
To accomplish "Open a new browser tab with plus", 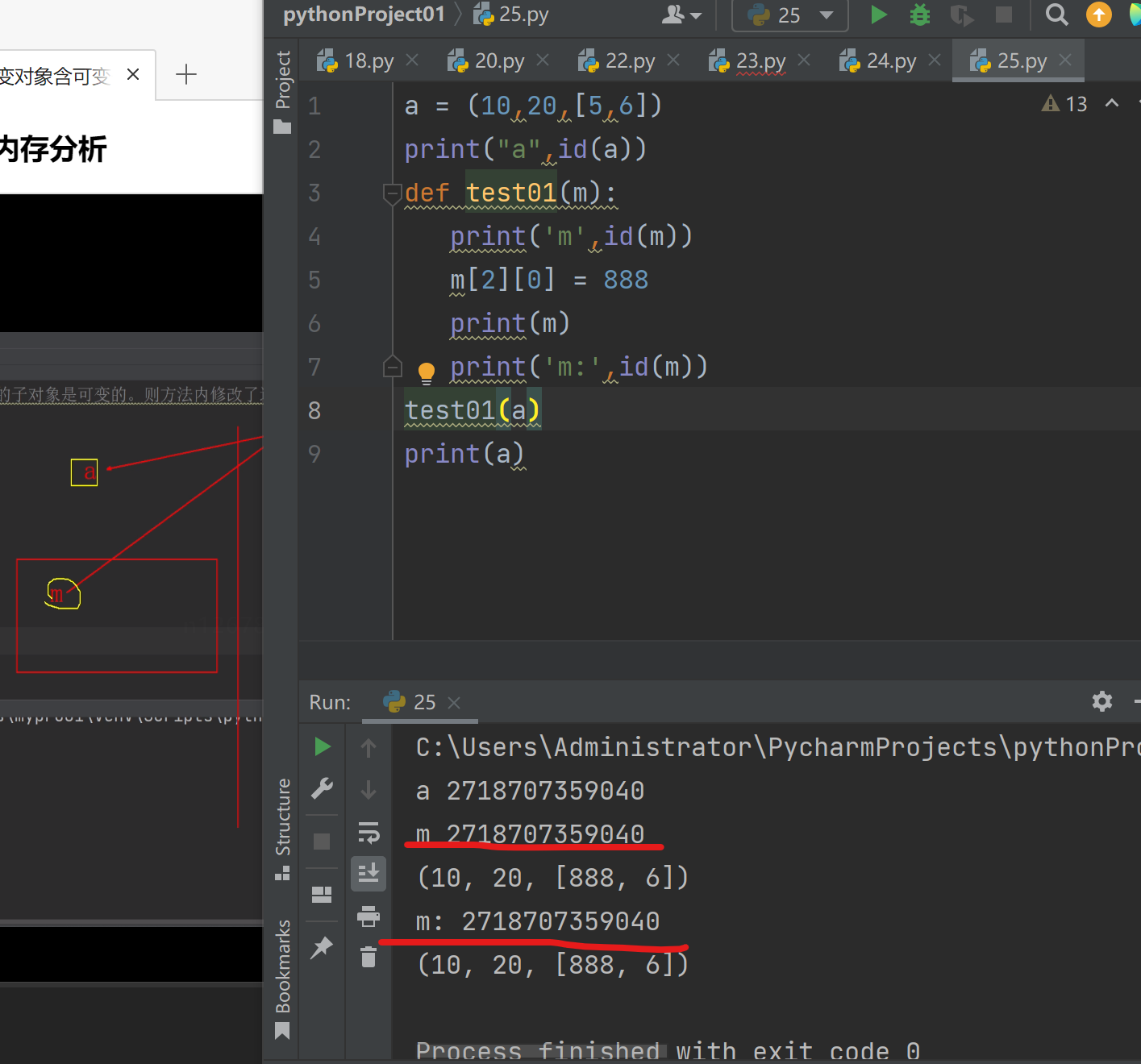I will coord(186,74).
